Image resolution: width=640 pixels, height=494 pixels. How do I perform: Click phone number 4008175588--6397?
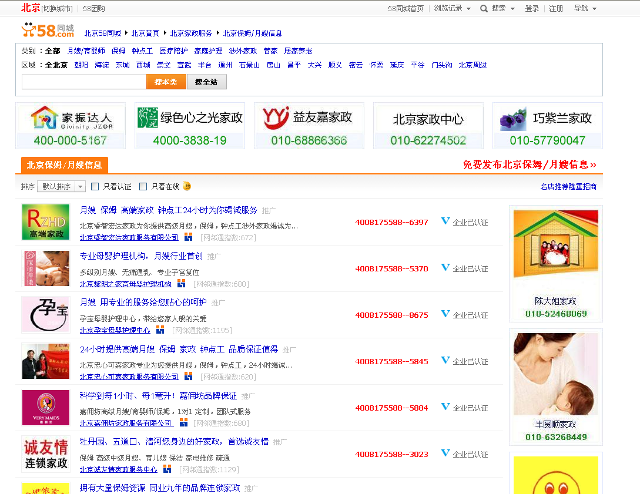[391, 222]
